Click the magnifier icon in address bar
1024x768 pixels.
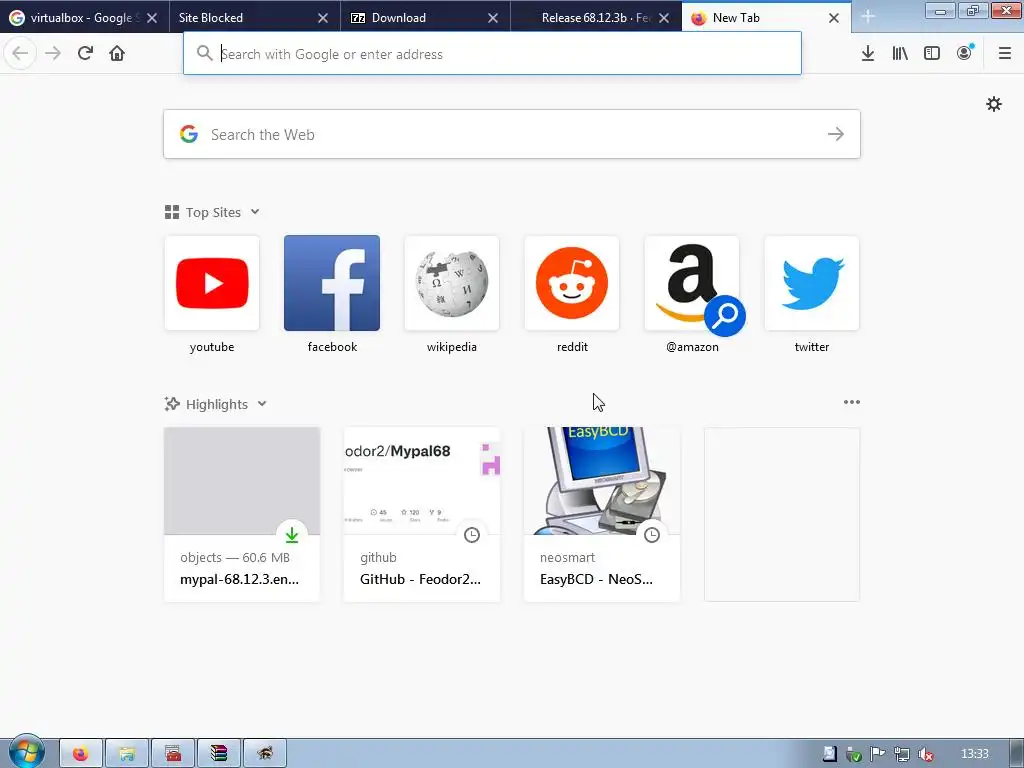point(204,53)
